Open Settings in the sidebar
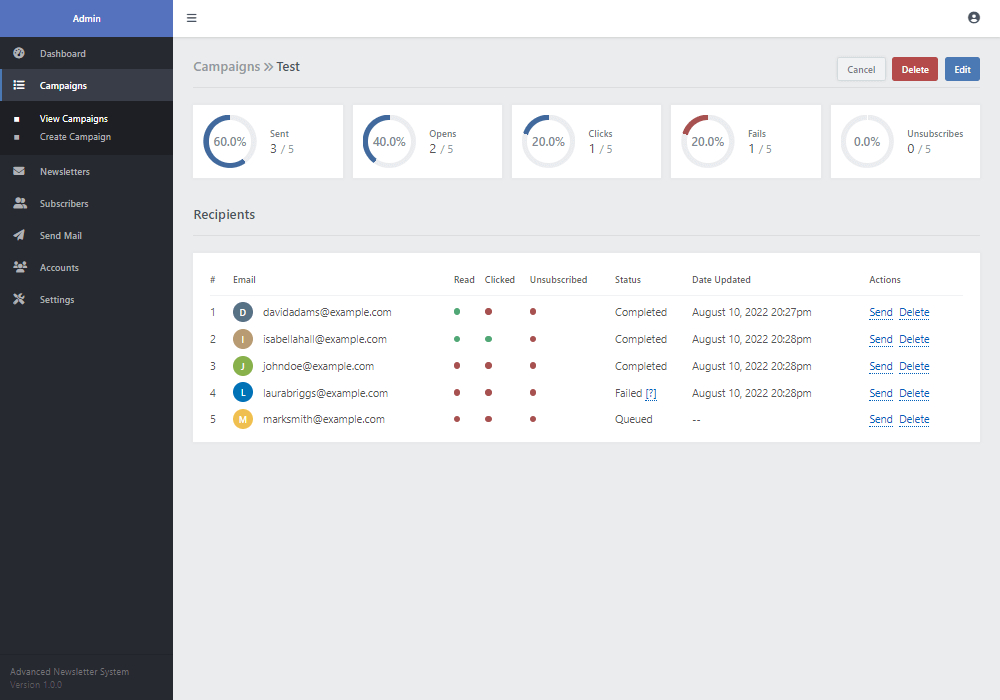1000x700 pixels. point(86,299)
